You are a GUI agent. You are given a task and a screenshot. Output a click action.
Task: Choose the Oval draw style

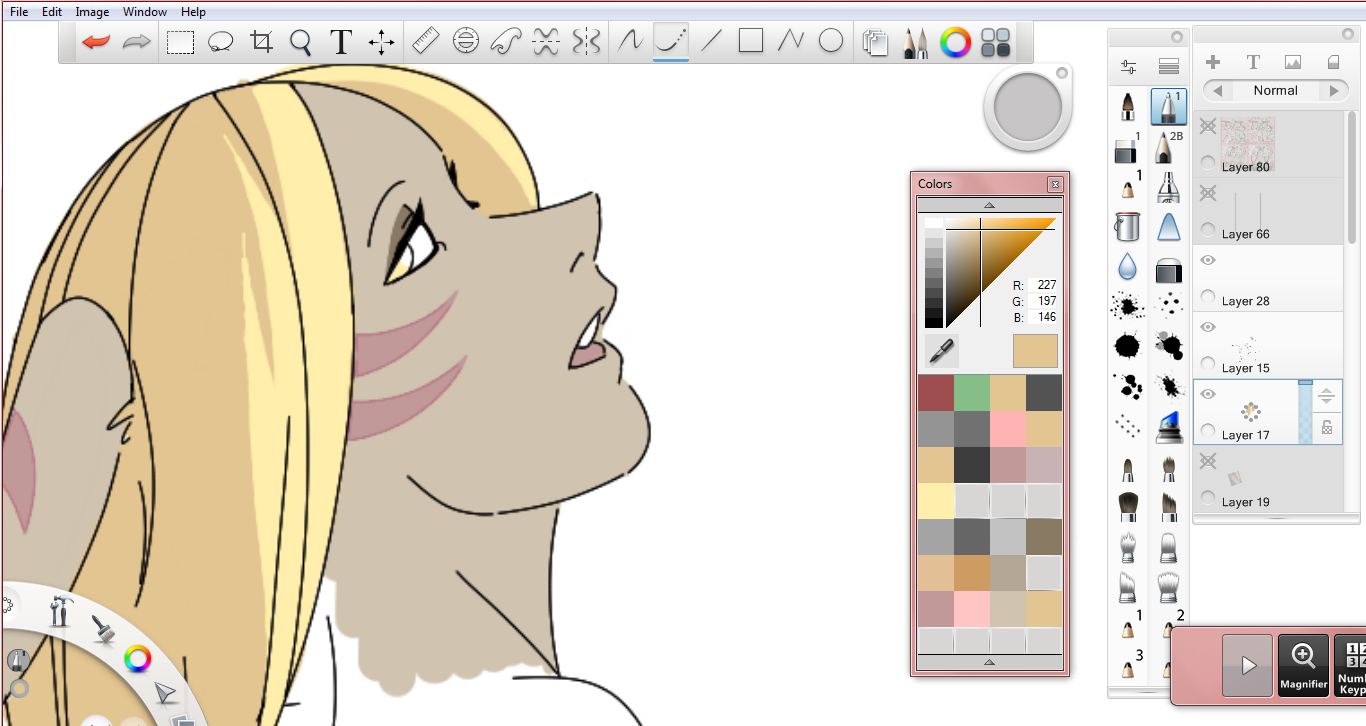click(x=831, y=42)
